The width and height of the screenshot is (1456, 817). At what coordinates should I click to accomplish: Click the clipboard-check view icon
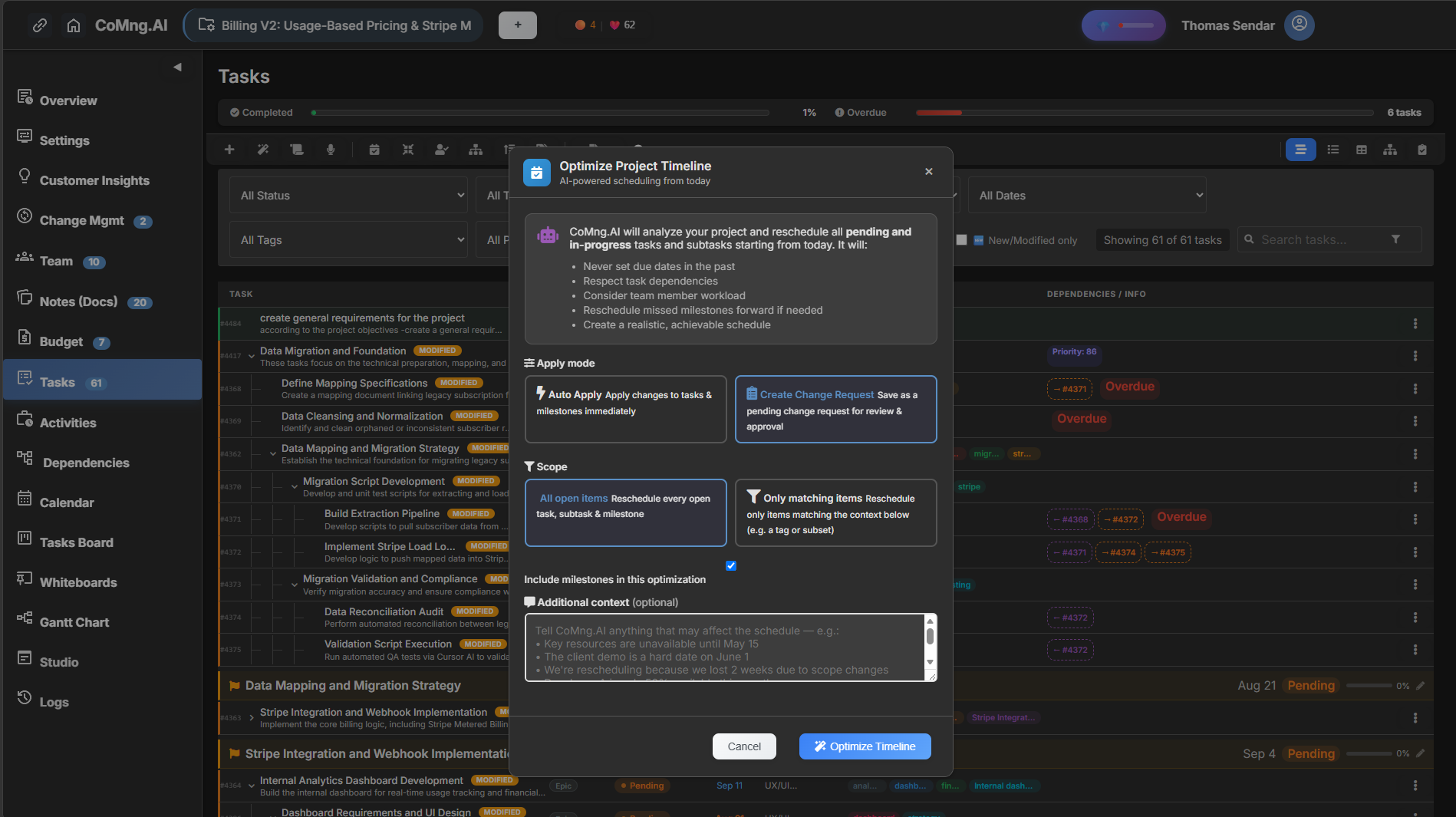tap(1422, 150)
